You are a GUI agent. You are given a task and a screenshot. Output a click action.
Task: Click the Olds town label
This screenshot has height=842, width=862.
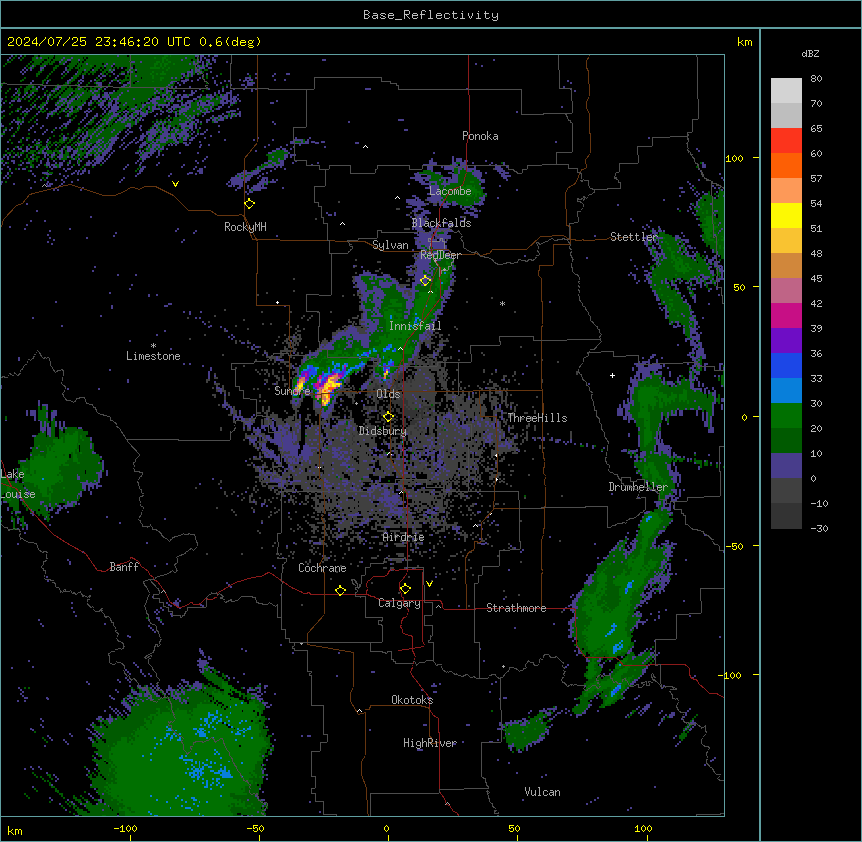click(x=388, y=394)
